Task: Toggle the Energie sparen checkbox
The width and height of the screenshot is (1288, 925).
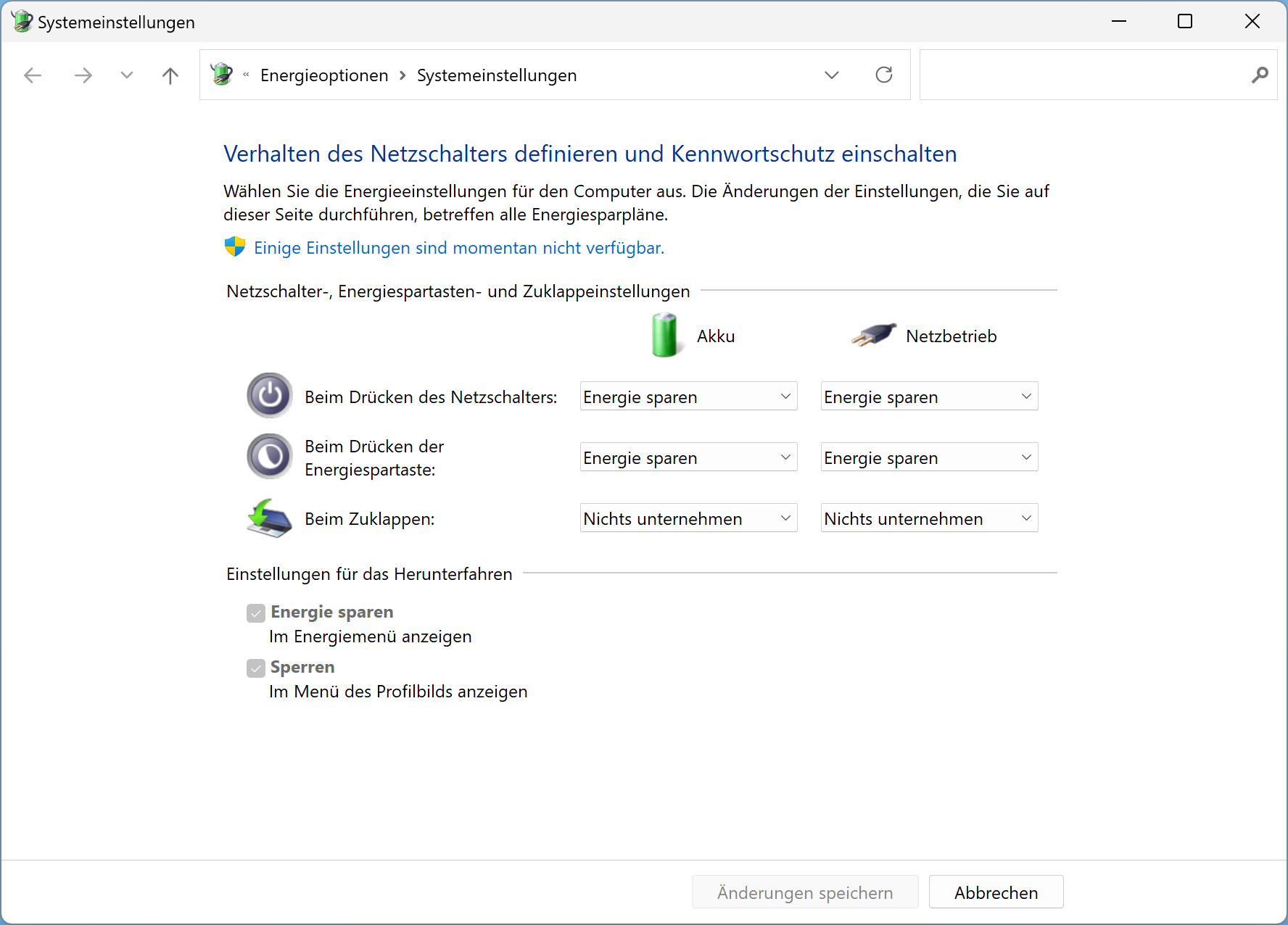Action: click(256, 613)
